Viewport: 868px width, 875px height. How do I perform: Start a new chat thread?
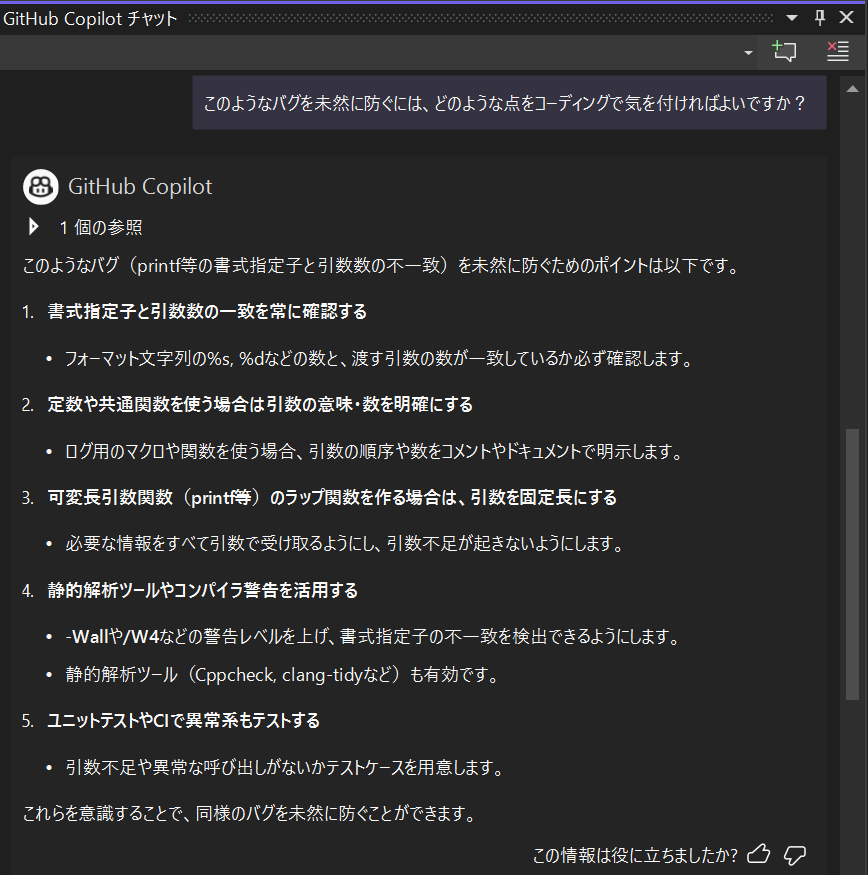(784, 51)
